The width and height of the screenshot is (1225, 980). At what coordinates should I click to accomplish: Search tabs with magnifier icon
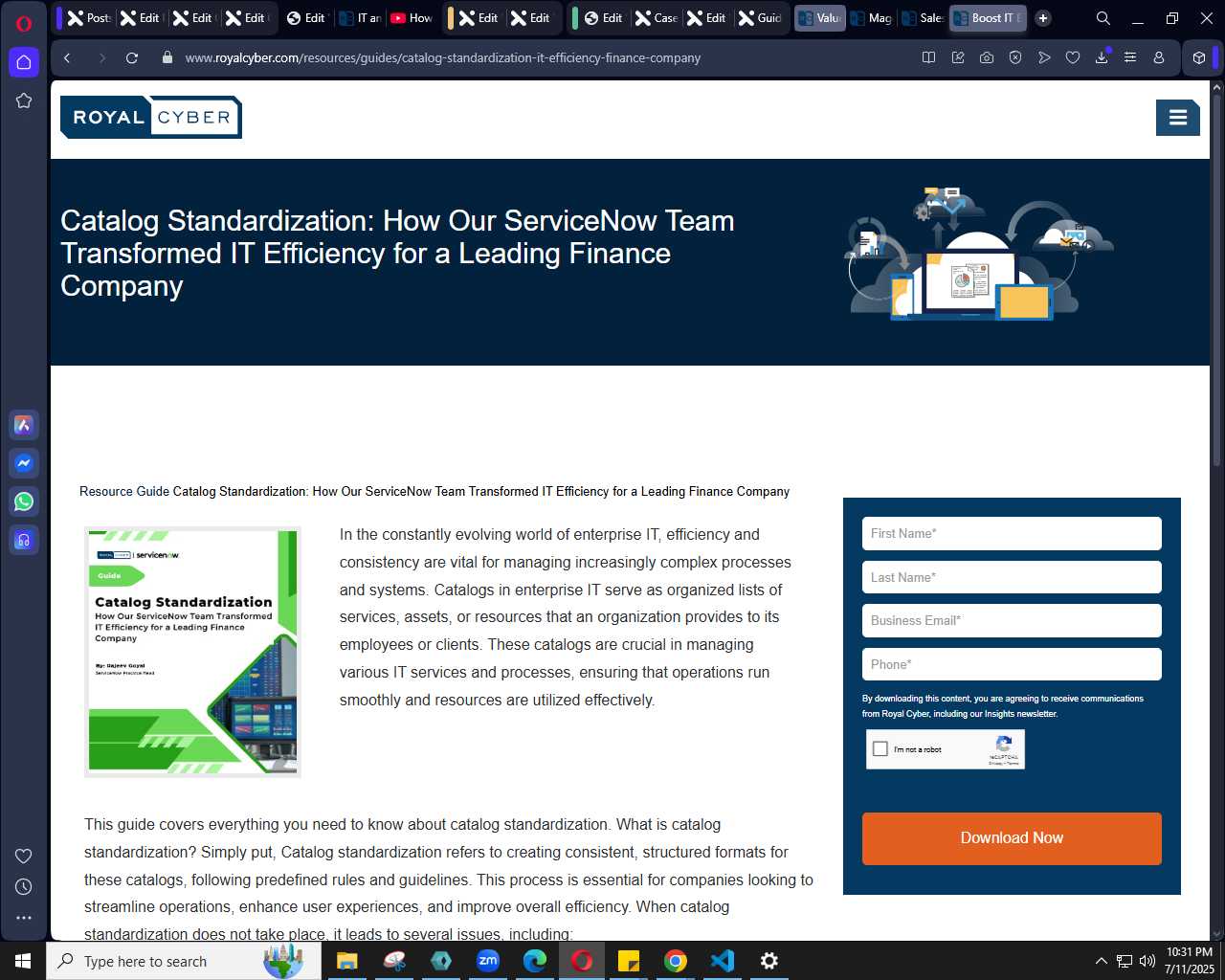point(1102,18)
